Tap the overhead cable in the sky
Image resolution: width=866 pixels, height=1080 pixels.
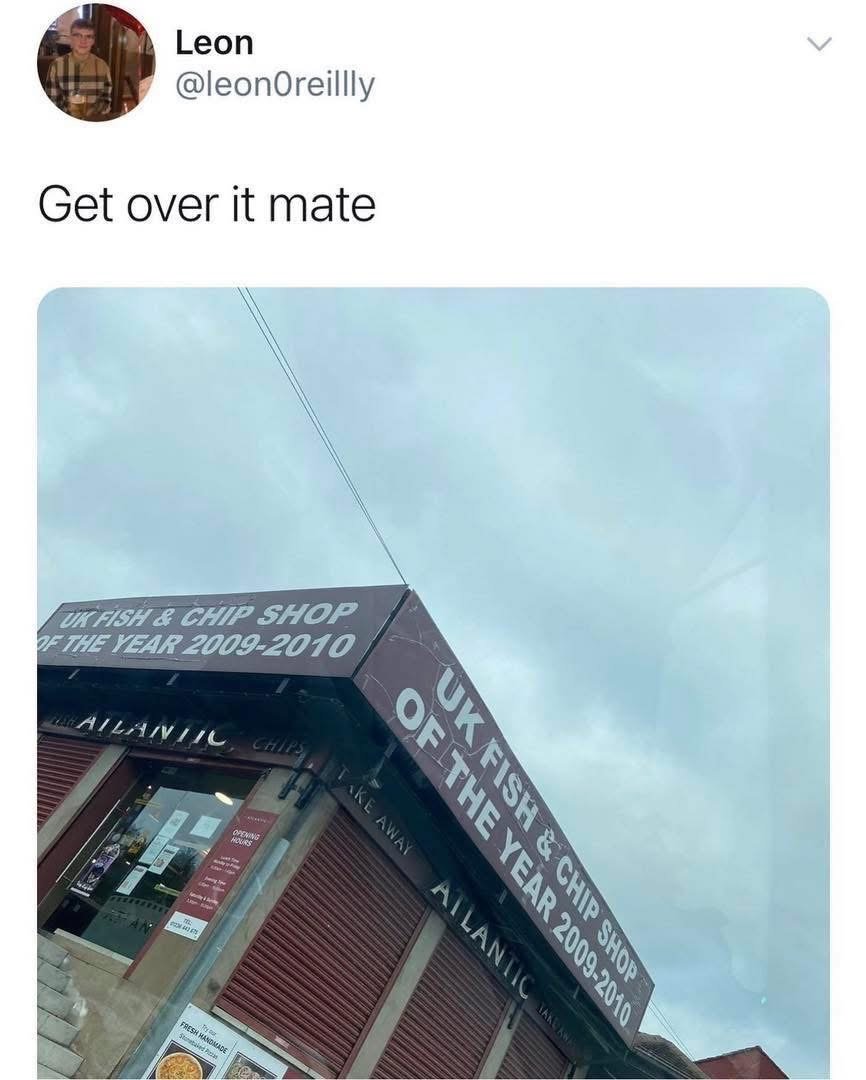322,435
